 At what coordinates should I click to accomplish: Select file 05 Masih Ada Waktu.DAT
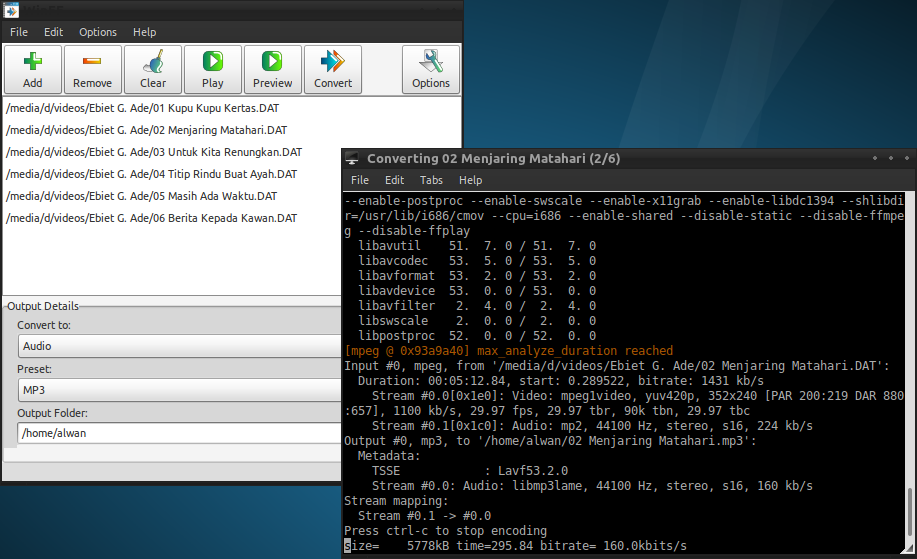tap(142, 196)
